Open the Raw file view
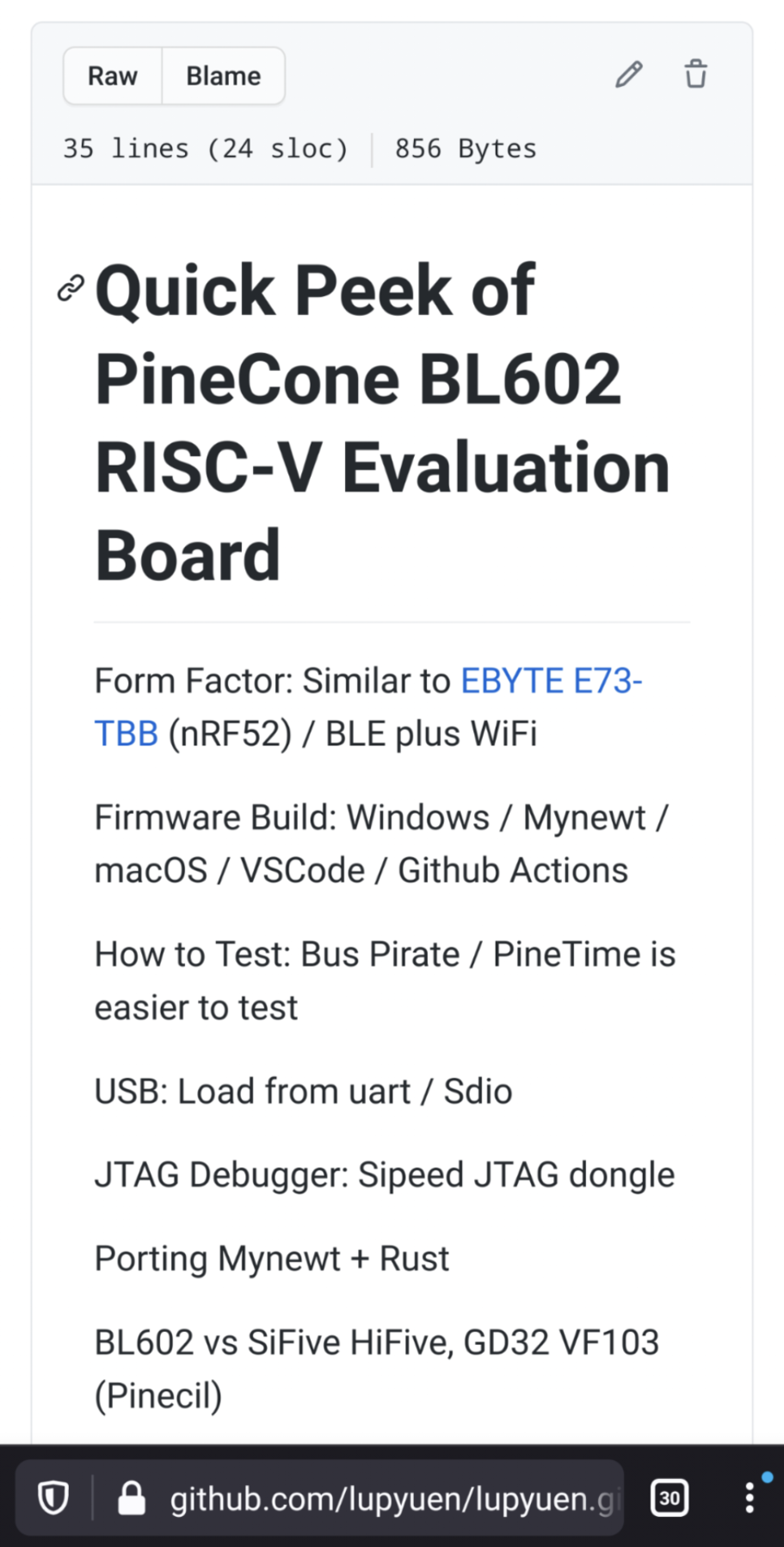The height and width of the screenshot is (1547, 784). 113,77
